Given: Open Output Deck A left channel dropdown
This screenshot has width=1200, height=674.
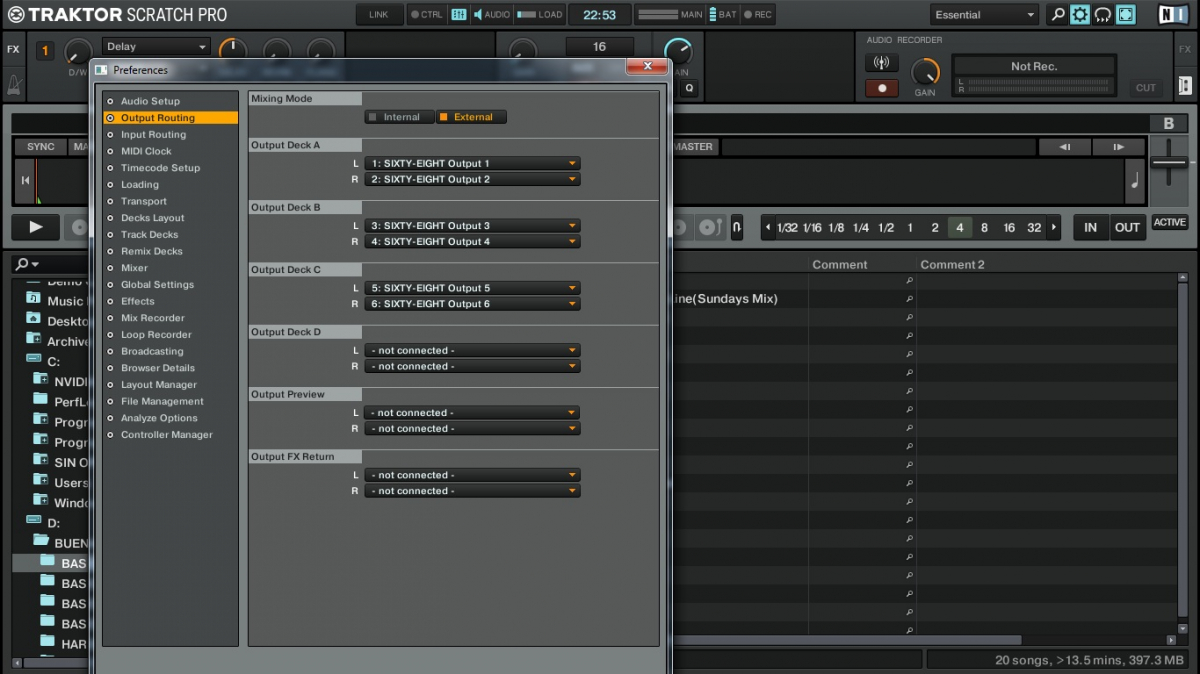Looking at the screenshot, I should [472, 163].
